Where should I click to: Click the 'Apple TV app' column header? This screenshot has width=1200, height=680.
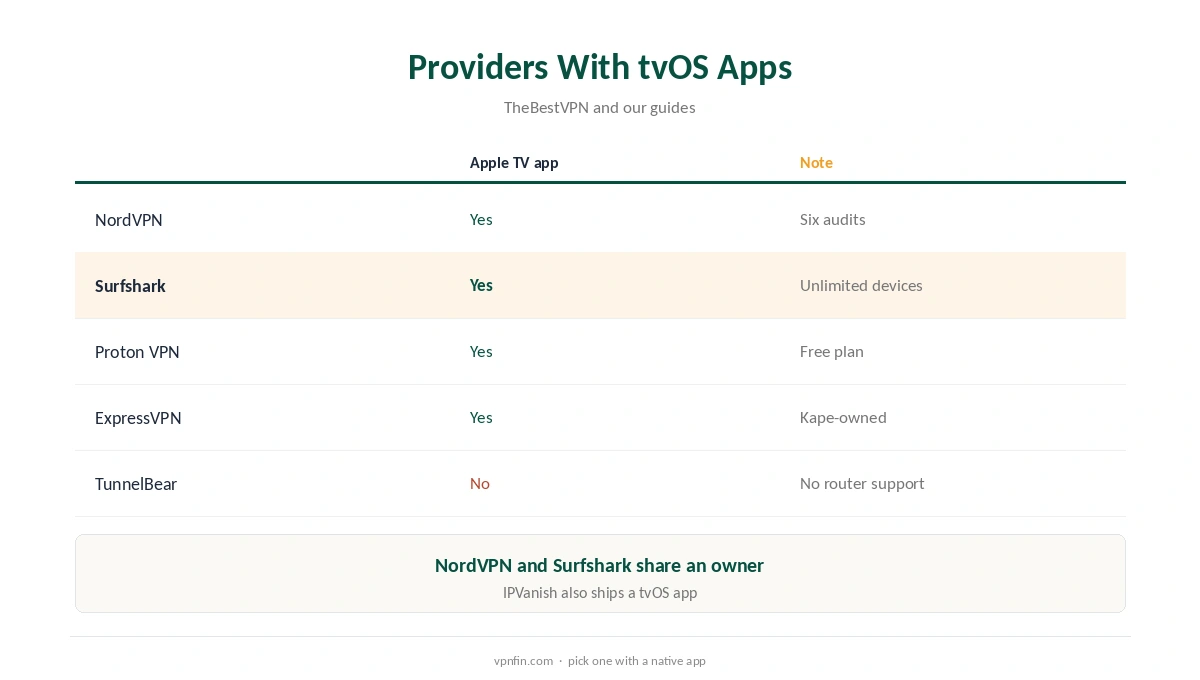click(x=514, y=163)
